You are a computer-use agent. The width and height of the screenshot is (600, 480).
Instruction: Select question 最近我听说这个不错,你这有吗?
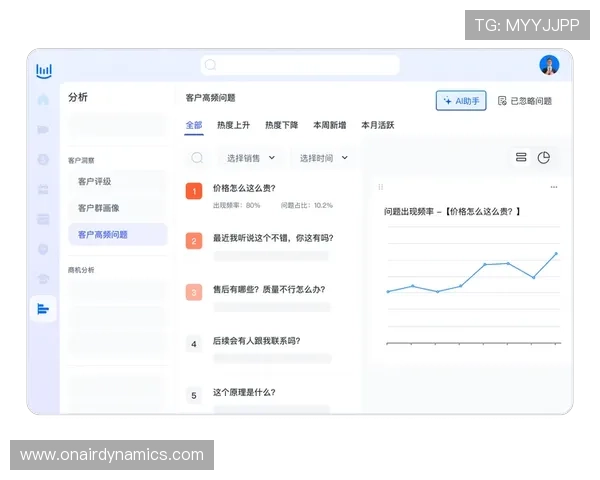pos(273,238)
